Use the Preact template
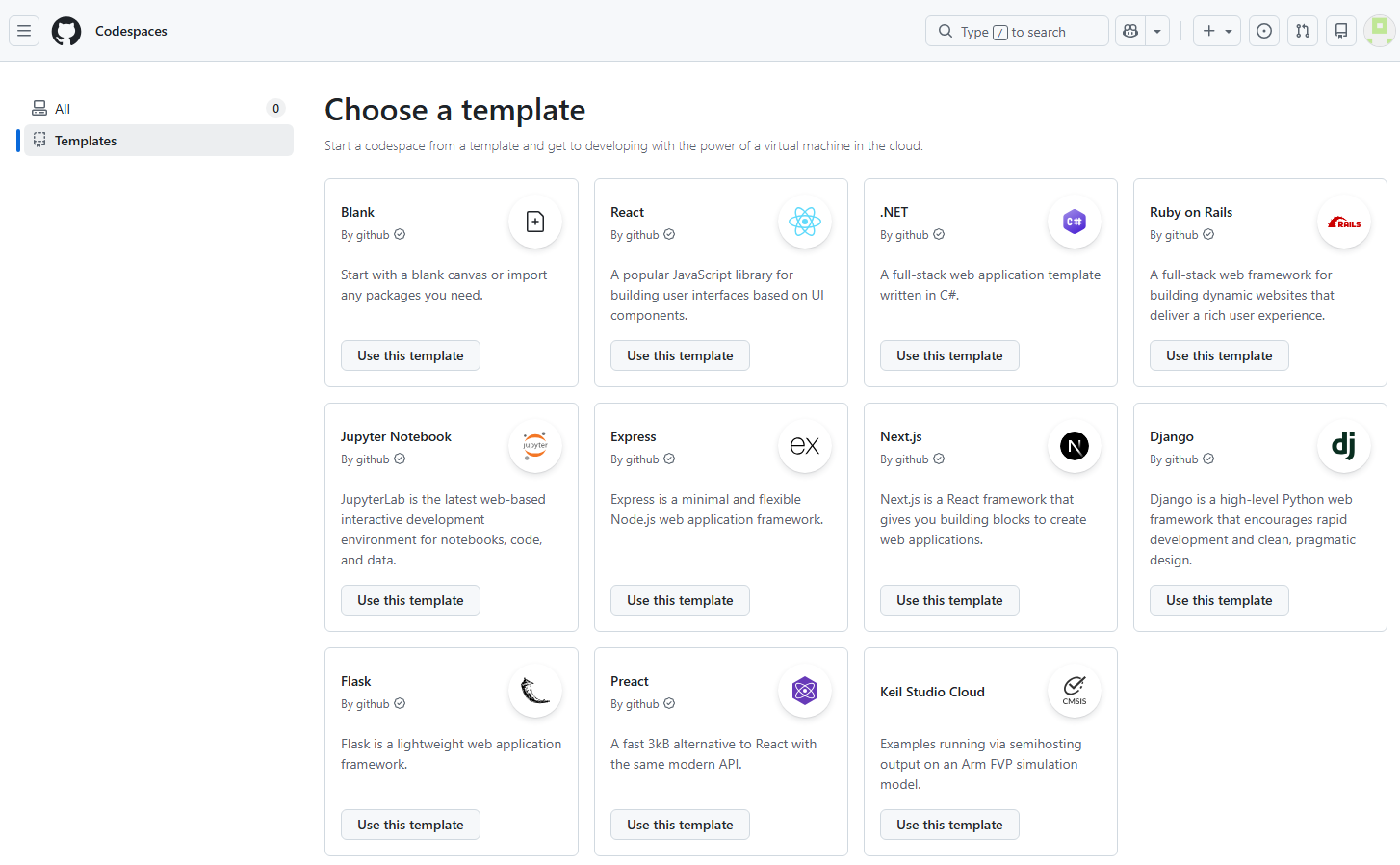This screenshot has width=1400, height=865. (x=680, y=825)
